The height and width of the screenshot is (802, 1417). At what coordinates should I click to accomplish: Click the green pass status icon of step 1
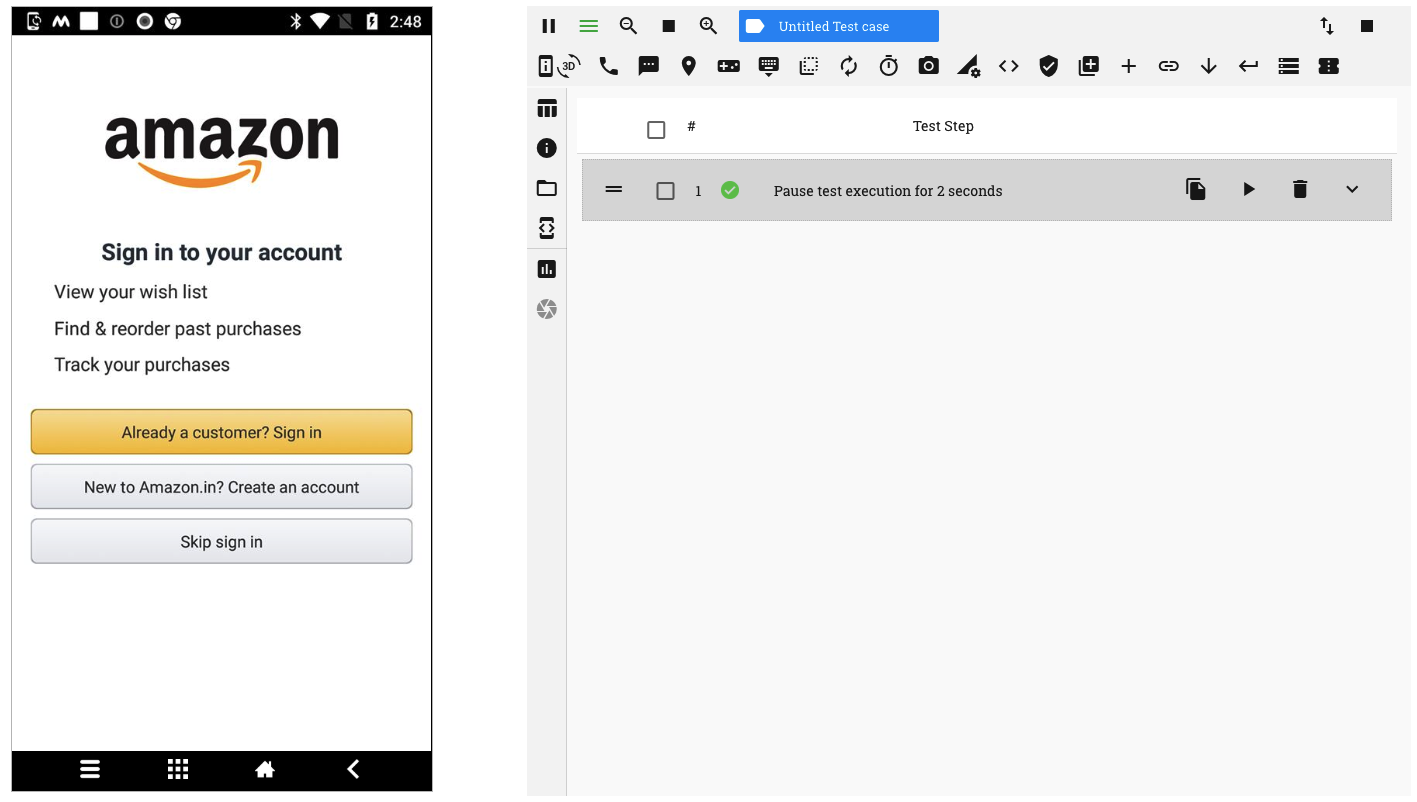tap(730, 190)
